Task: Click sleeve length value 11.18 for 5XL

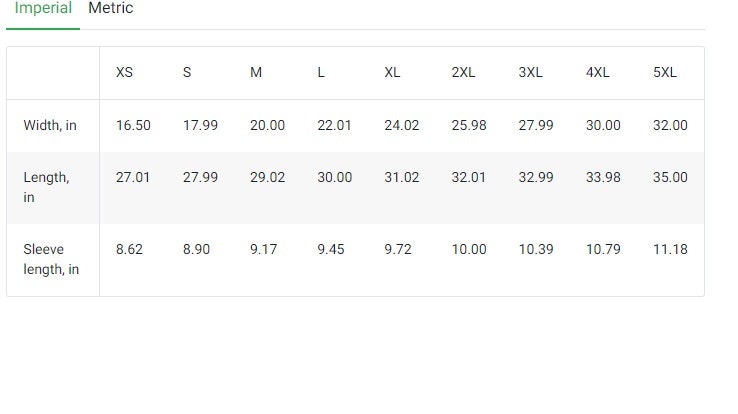Action: 670,249
